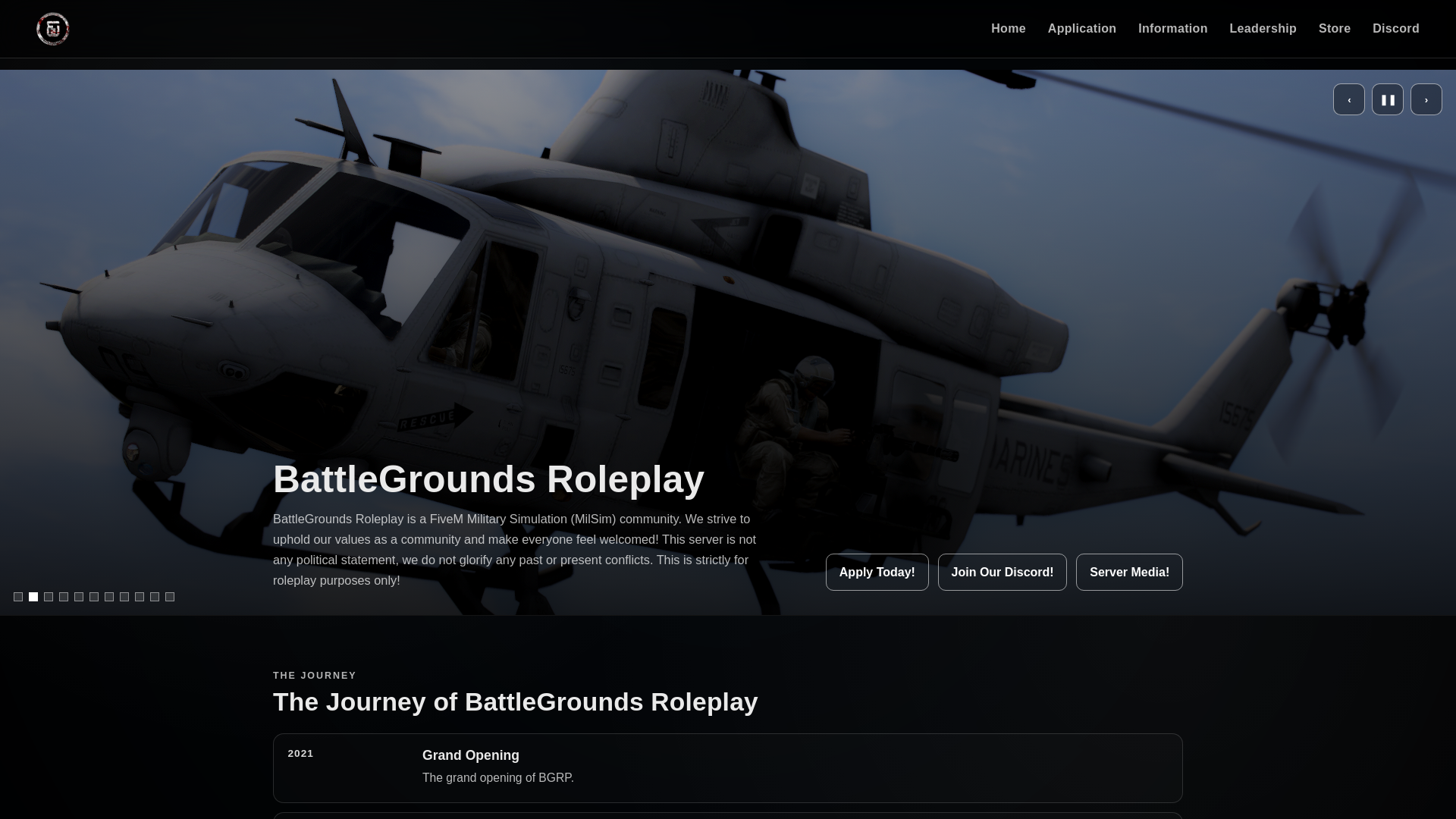Click 'The Journey of BattleGrounds Roleplay' heading

(516, 701)
